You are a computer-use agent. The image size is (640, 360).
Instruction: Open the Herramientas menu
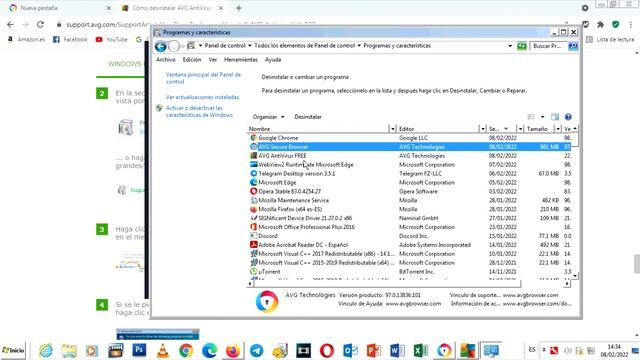(241, 60)
